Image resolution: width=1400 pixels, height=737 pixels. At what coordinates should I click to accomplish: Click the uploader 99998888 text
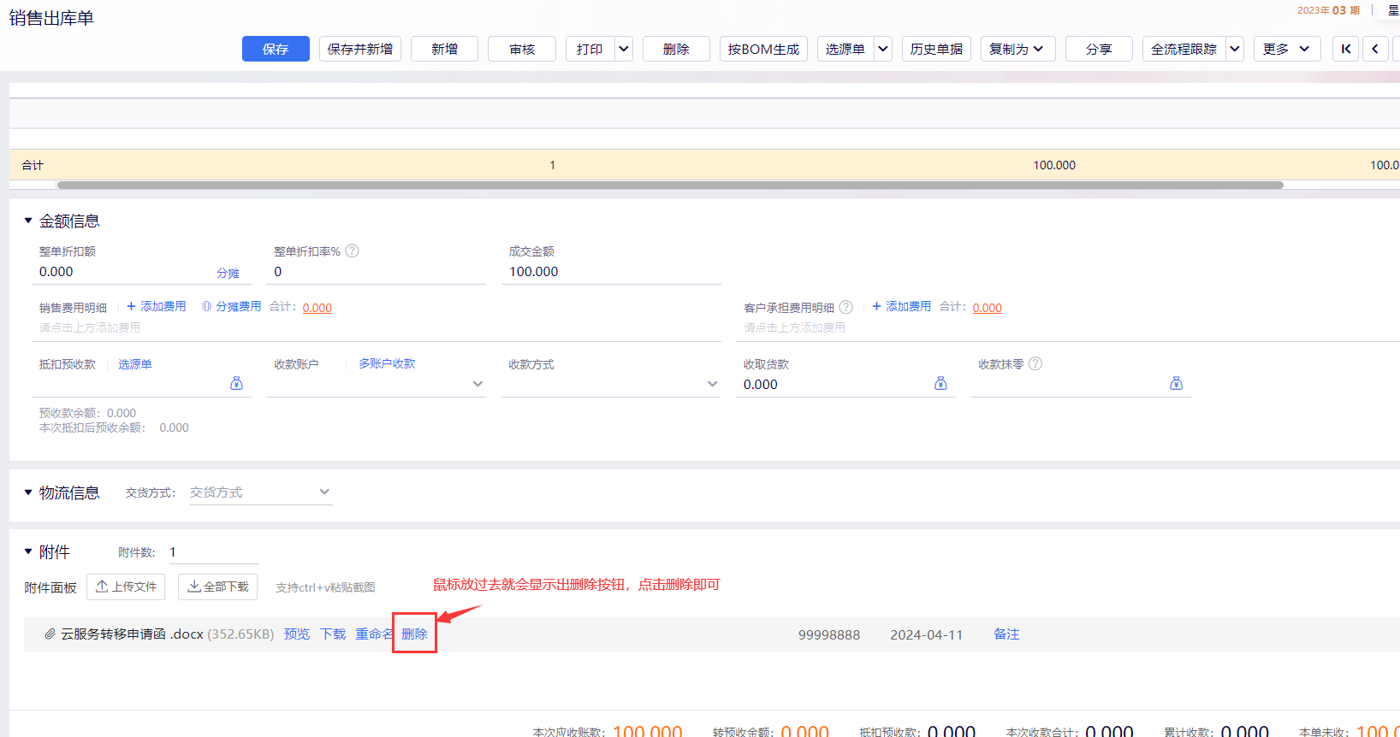[829, 635]
